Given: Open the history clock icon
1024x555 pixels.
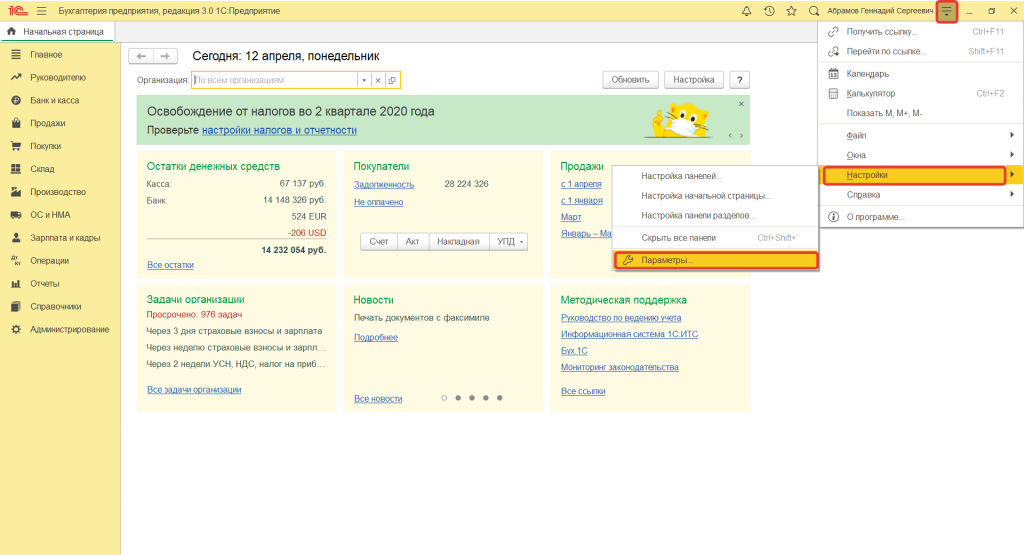Looking at the screenshot, I should point(769,10).
